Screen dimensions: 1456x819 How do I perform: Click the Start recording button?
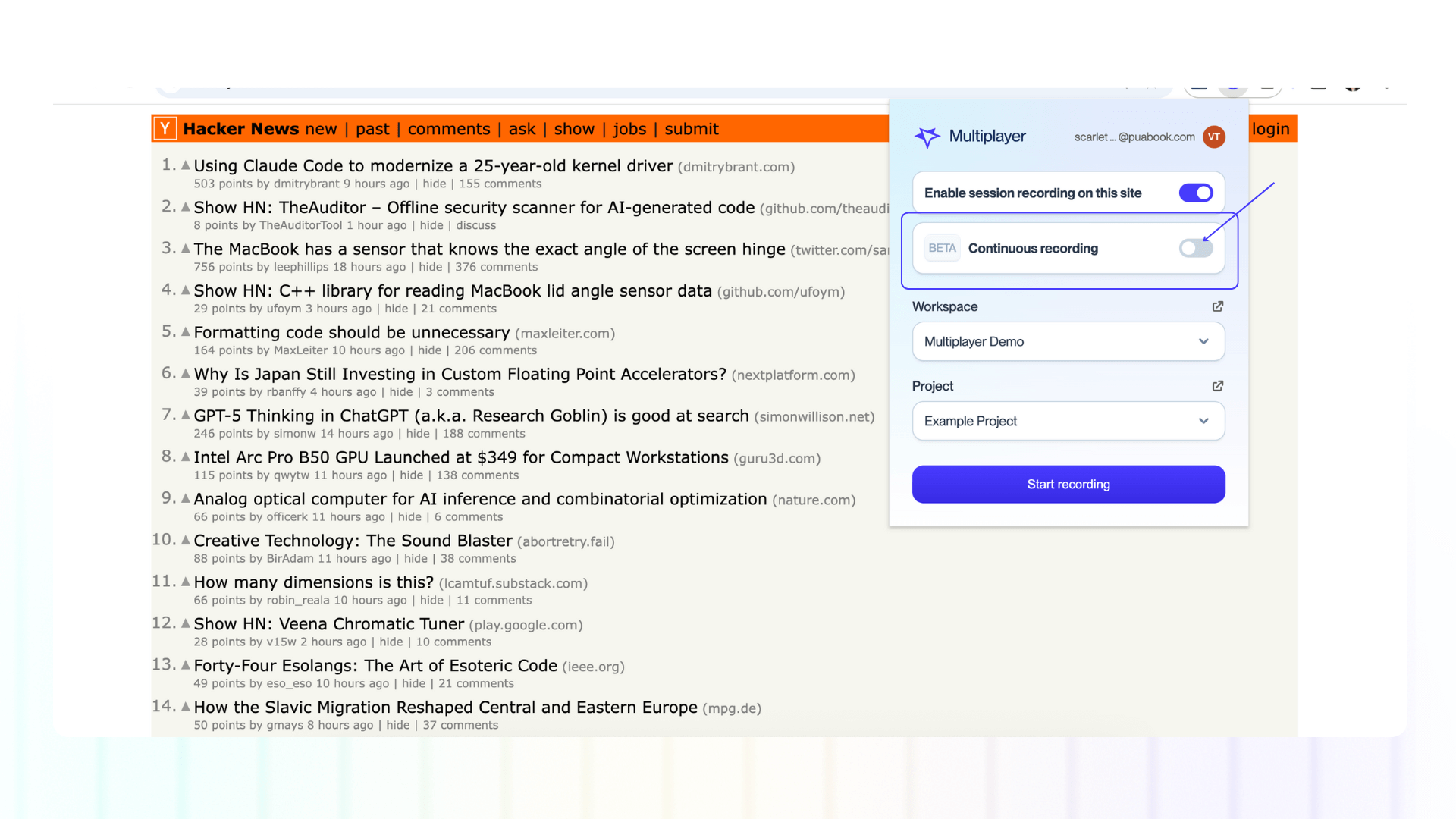(1068, 484)
